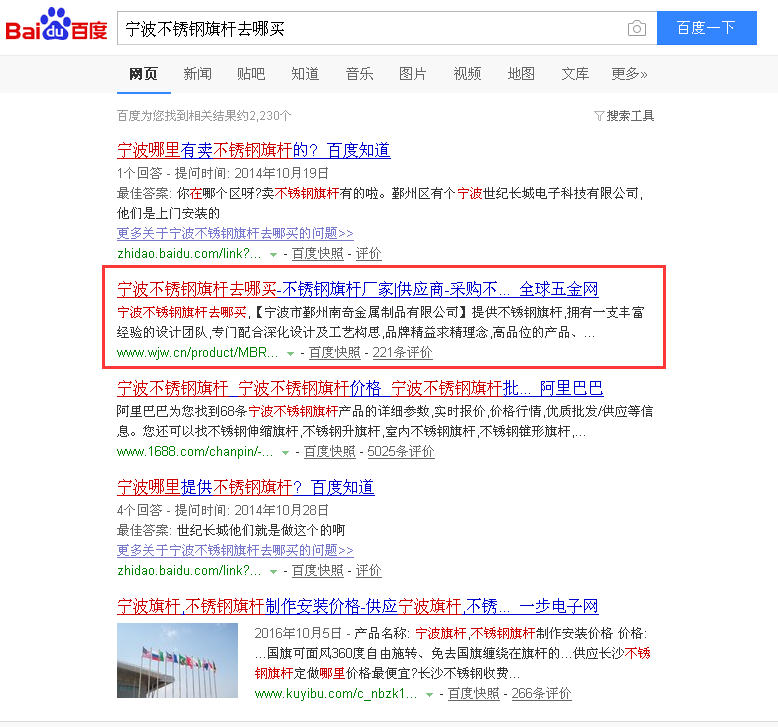Click the Baidu logo
The image size is (778, 727).
click(x=56, y=25)
